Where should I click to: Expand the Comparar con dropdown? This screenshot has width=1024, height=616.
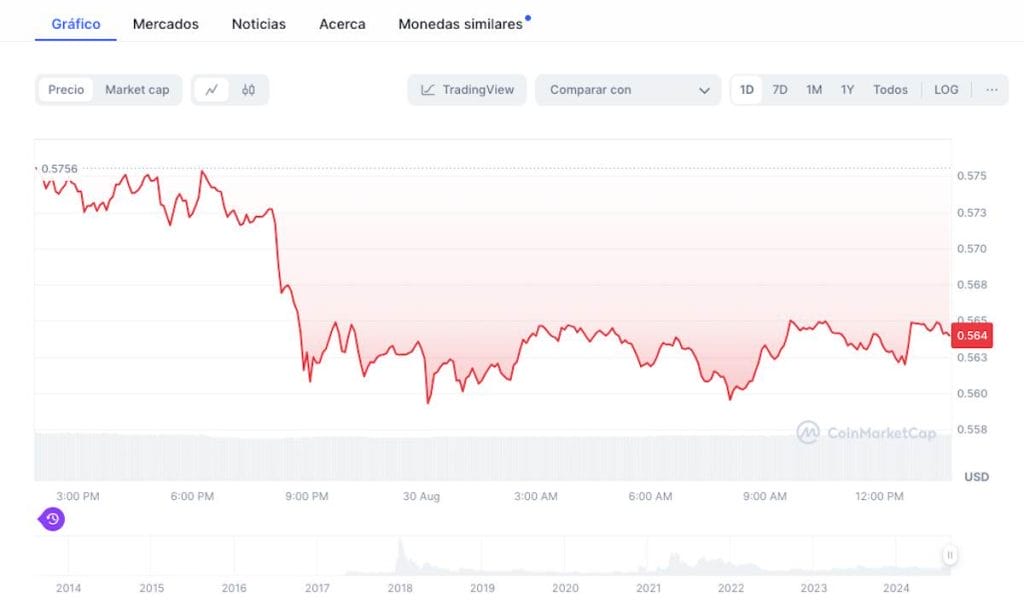628,90
